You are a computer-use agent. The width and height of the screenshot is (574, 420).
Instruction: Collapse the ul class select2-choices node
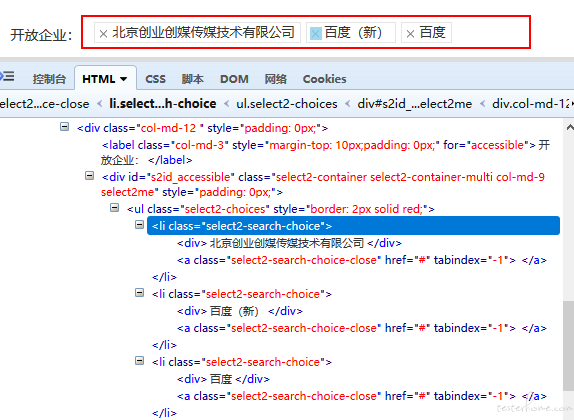point(115,208)
